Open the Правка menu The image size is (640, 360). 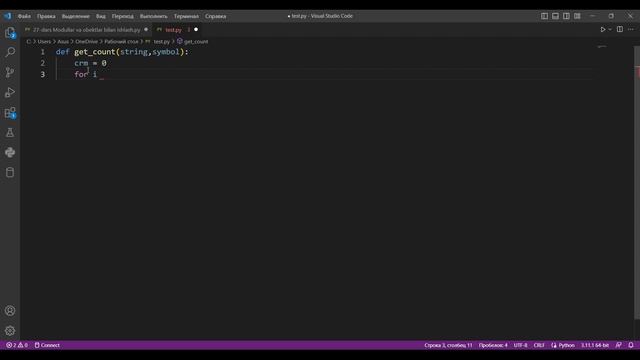click(46, 16)
